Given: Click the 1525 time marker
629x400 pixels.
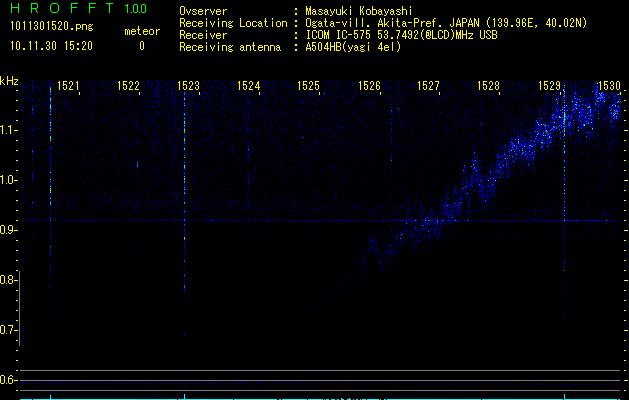Looking at the screenshot, I should pyautogui.click(x=308, y=85).
